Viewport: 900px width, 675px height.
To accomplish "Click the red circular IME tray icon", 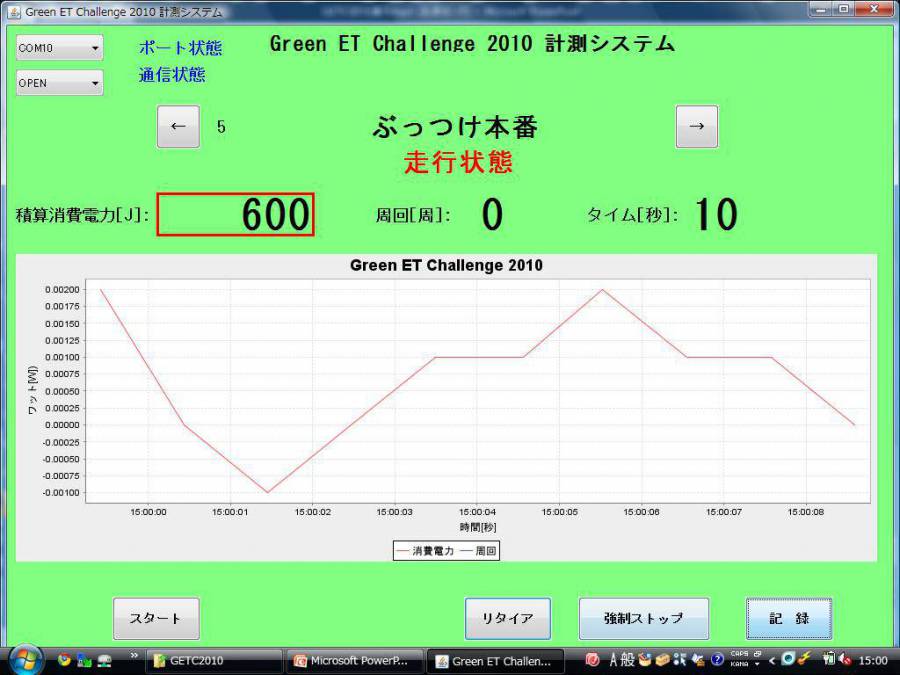I will click(x=593, y=660).
